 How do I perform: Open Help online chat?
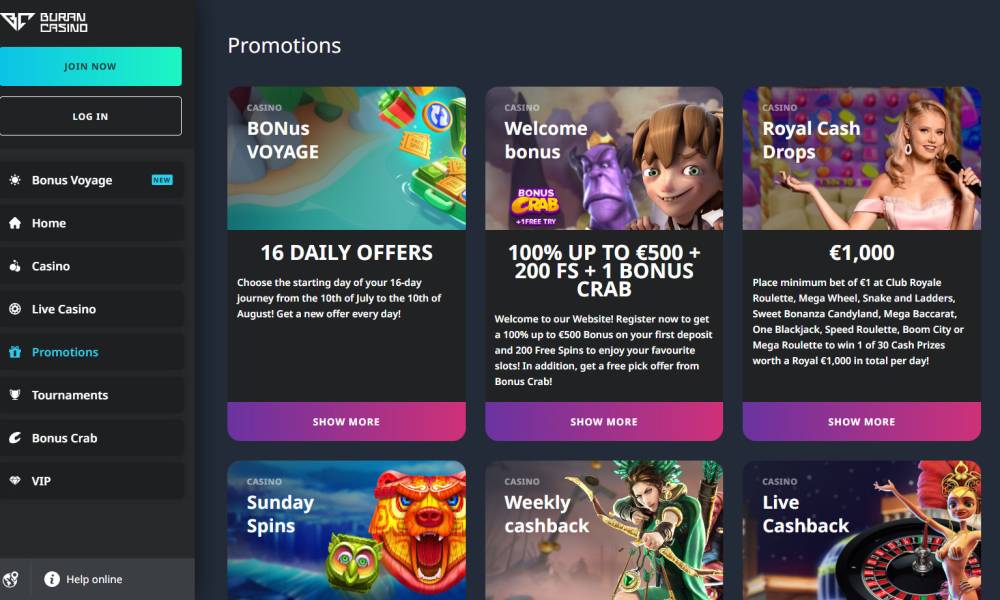click(x=83, y=579)
